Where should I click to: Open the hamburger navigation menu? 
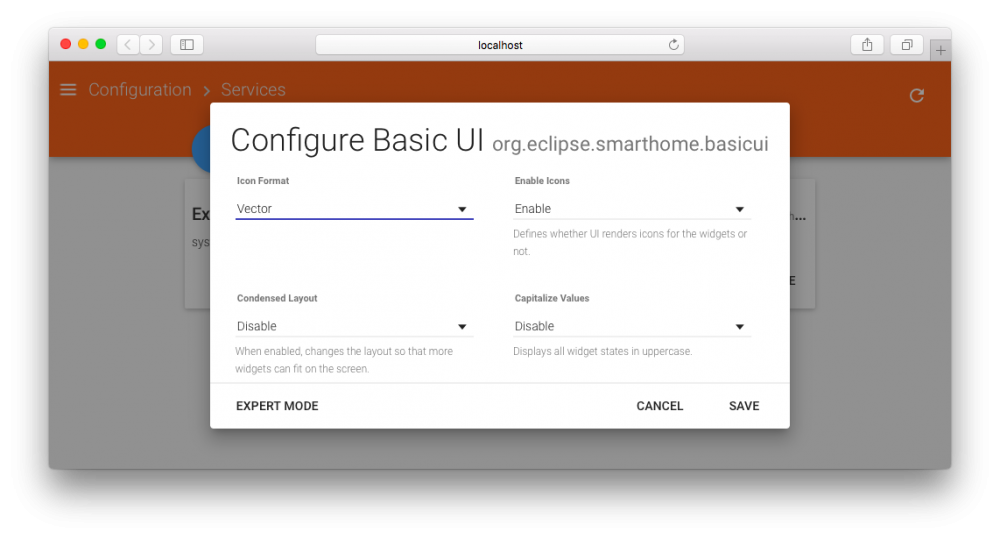coord(68,90)
